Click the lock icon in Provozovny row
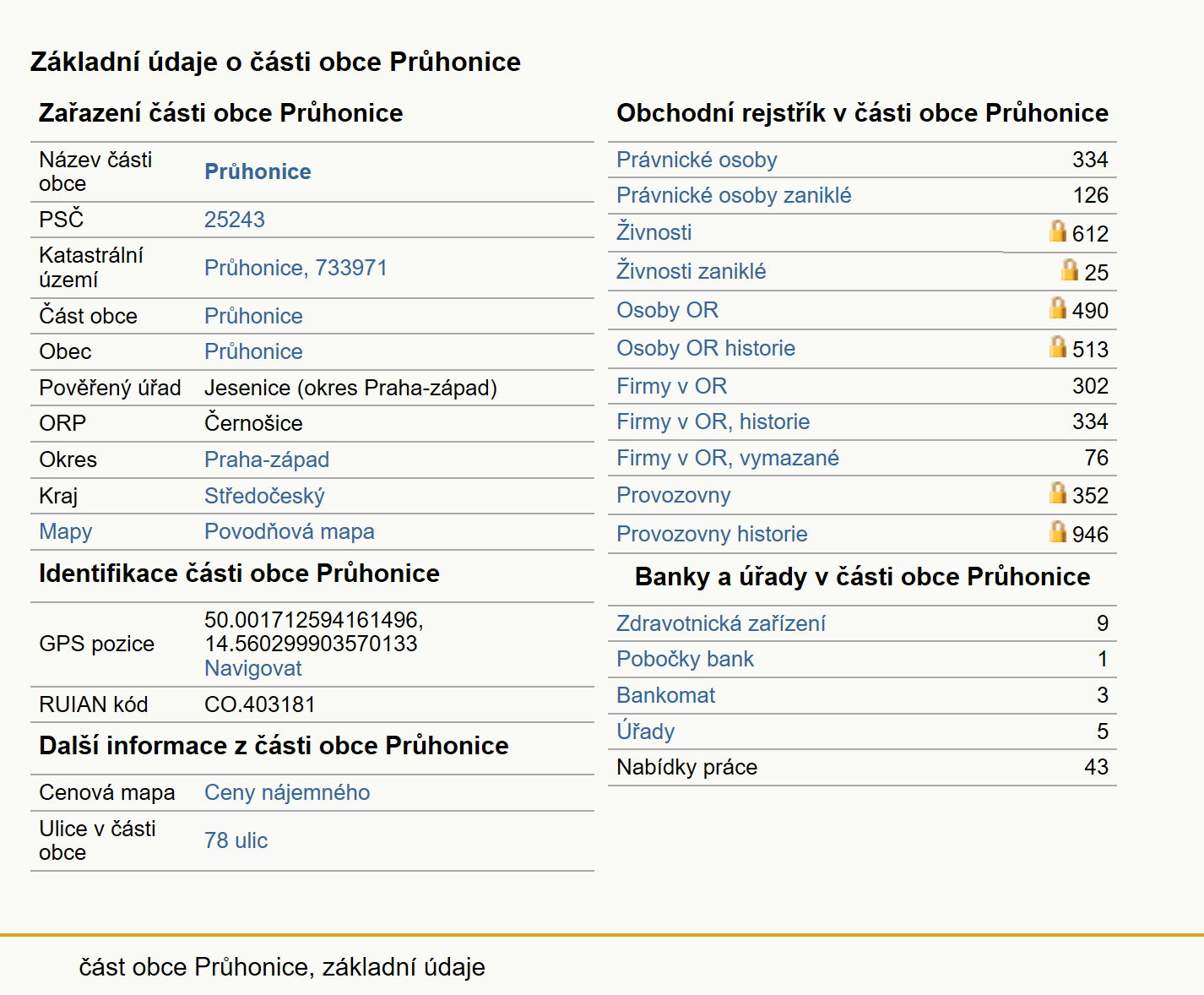Image resolution: width=1204 pixels, height=995 pixels. (1058, 492)
